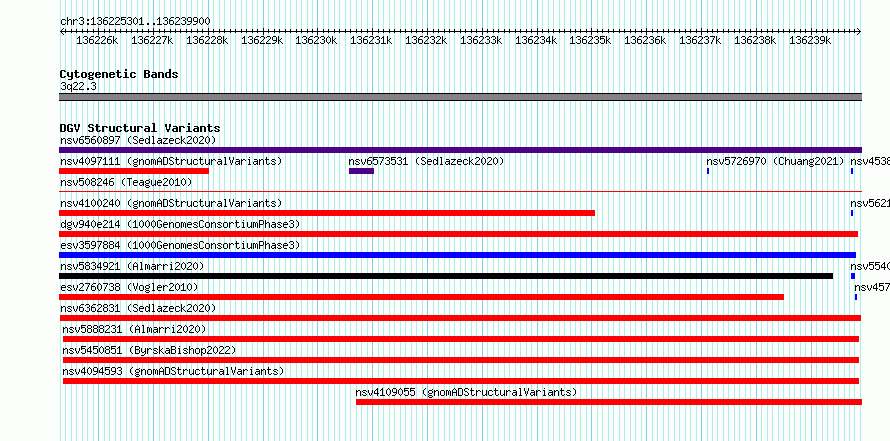This screenshot has width=890, height=441.
Task: Click the DGV Structural Variants track title
Action: (x=140, y=128)
